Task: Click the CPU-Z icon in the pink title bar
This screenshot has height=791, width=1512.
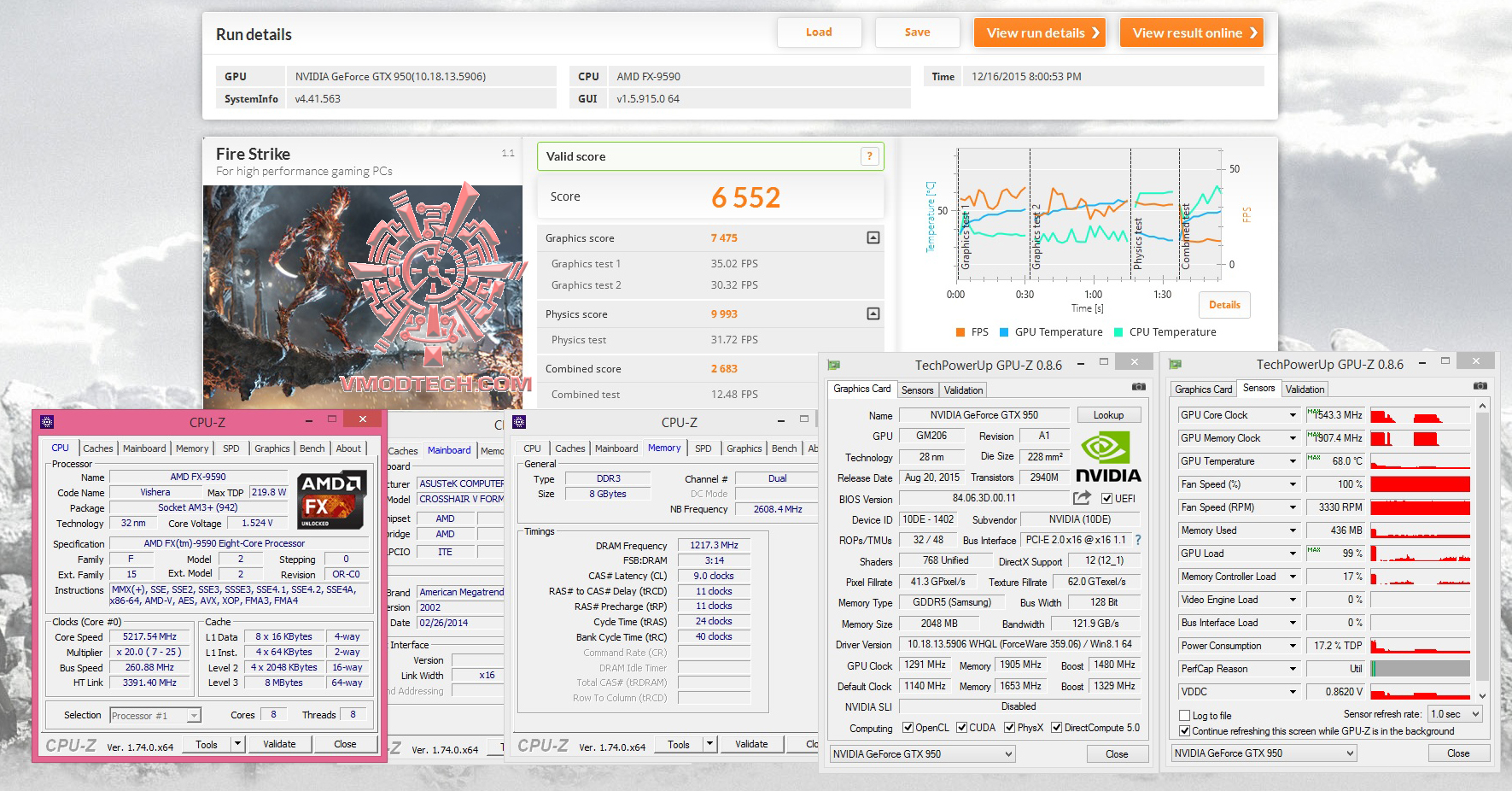Action: coord(47,422)
